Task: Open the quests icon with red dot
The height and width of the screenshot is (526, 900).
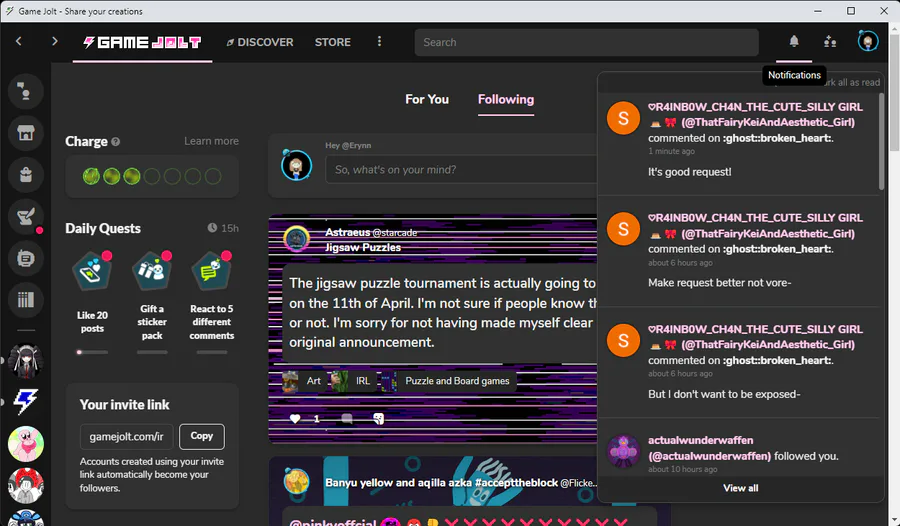Action: click(x=26, y=216)
